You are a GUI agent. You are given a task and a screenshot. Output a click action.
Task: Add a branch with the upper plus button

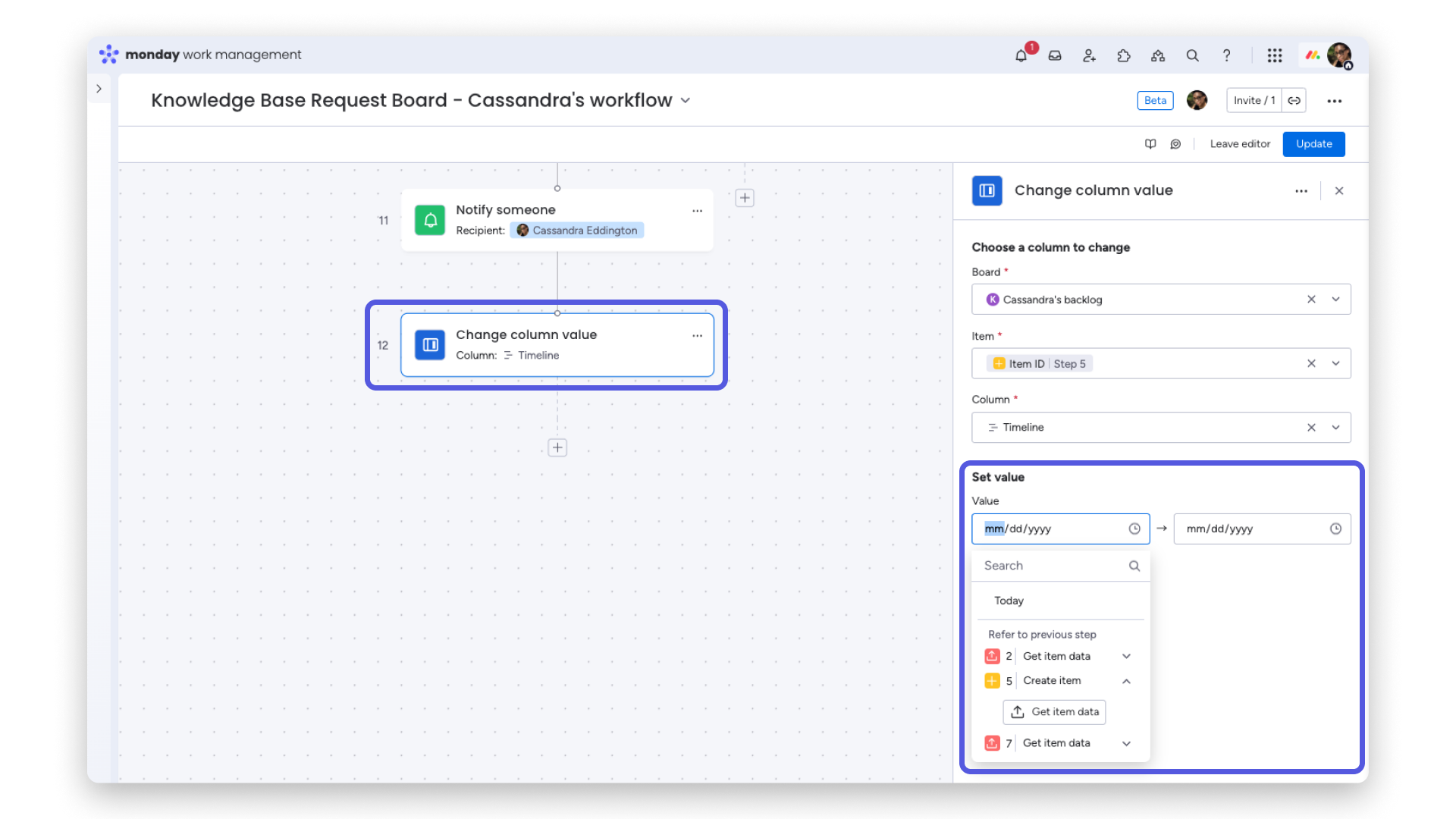[x=745, y=198]
